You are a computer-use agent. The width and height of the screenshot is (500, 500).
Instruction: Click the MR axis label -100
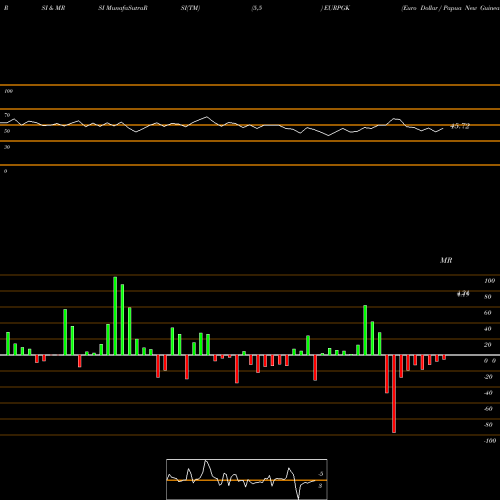(x=490, y=441)
